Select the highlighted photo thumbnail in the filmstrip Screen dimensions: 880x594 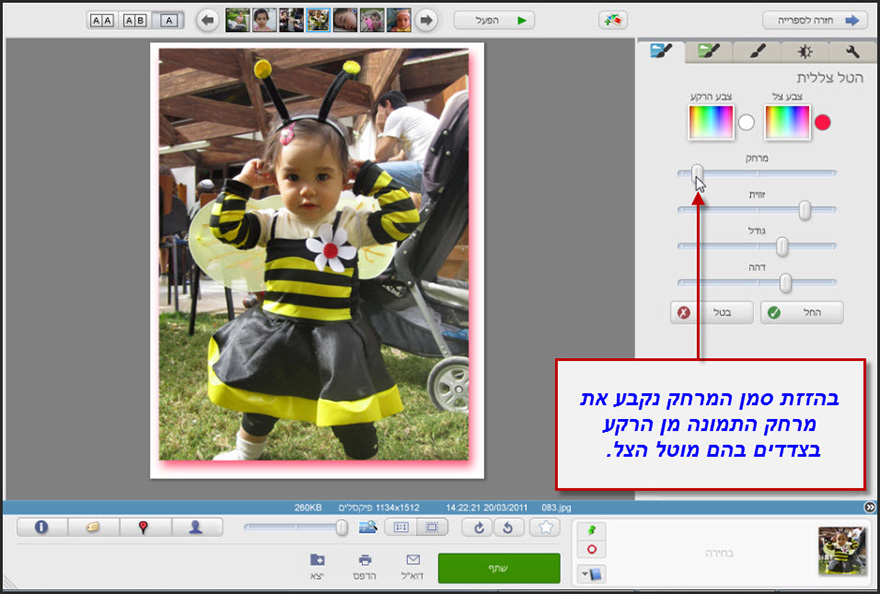point(319,18)
